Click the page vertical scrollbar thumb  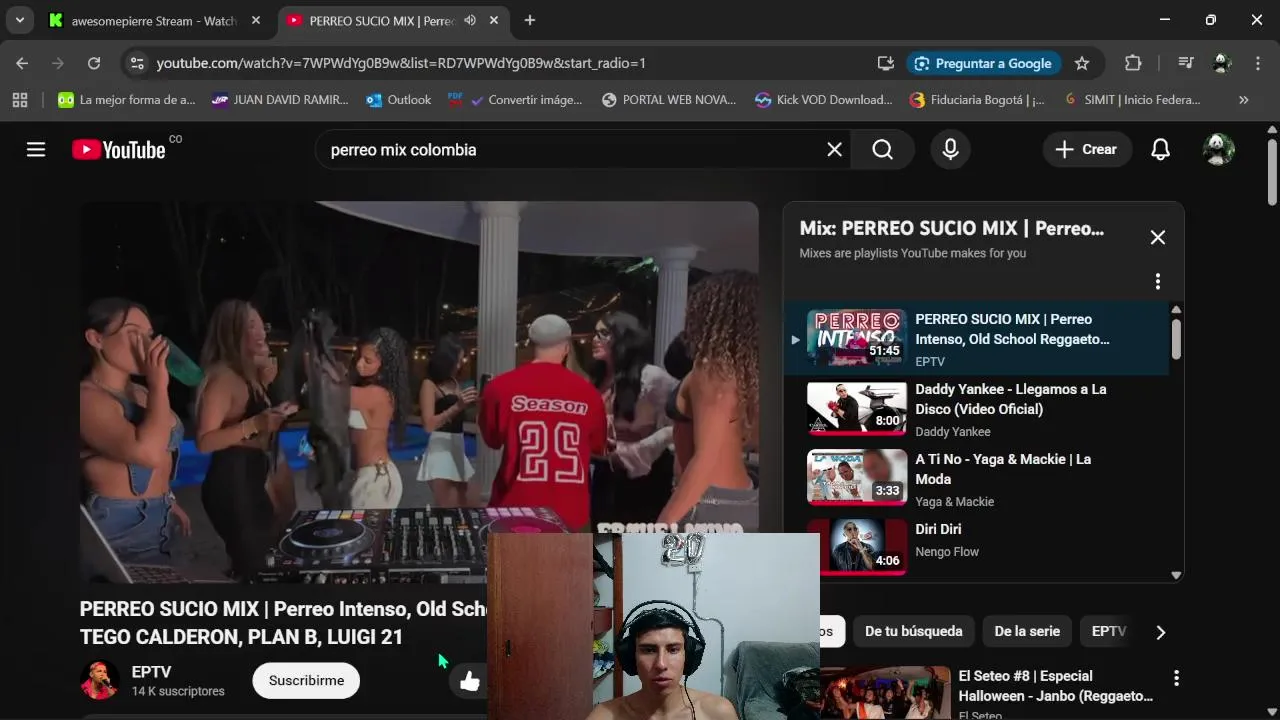(x=1272, y=172)
